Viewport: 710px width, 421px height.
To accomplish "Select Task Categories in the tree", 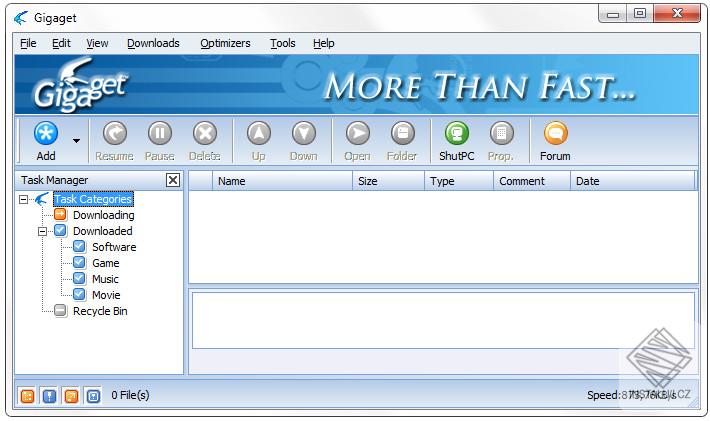I will tap(93, 199).
